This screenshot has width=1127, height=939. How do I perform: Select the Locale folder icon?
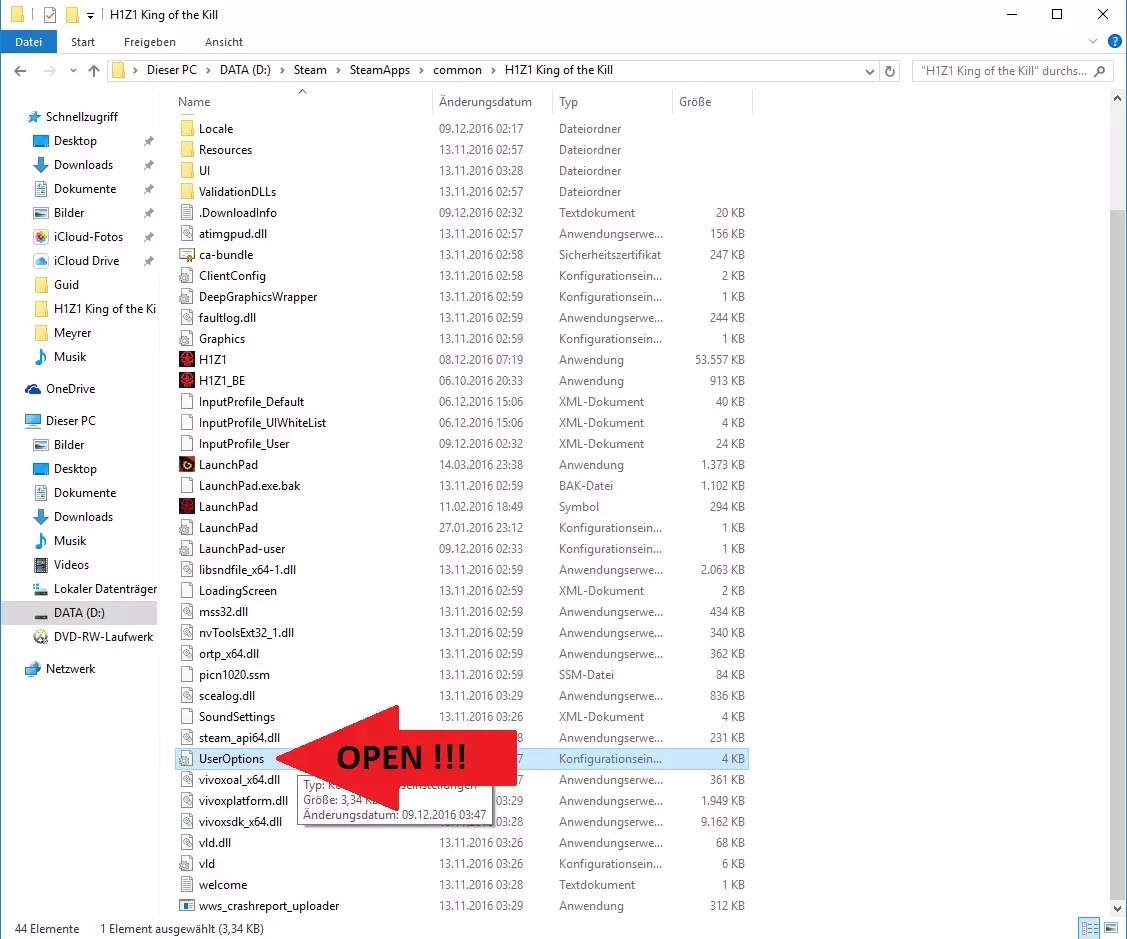tap(187, 129)
